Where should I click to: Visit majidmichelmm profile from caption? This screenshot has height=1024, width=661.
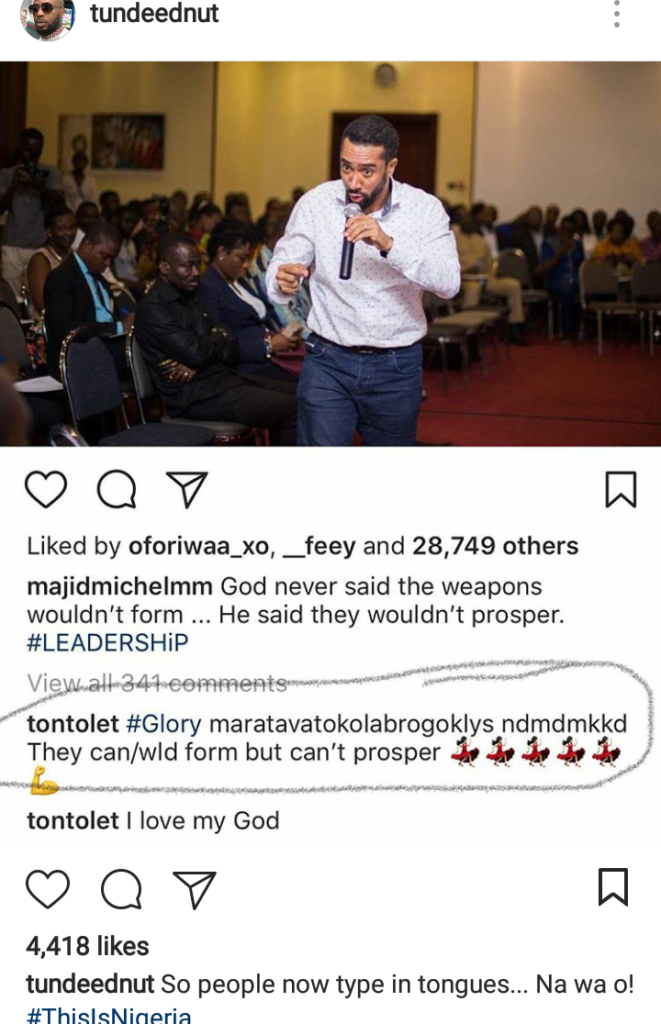tap(120, 586)
